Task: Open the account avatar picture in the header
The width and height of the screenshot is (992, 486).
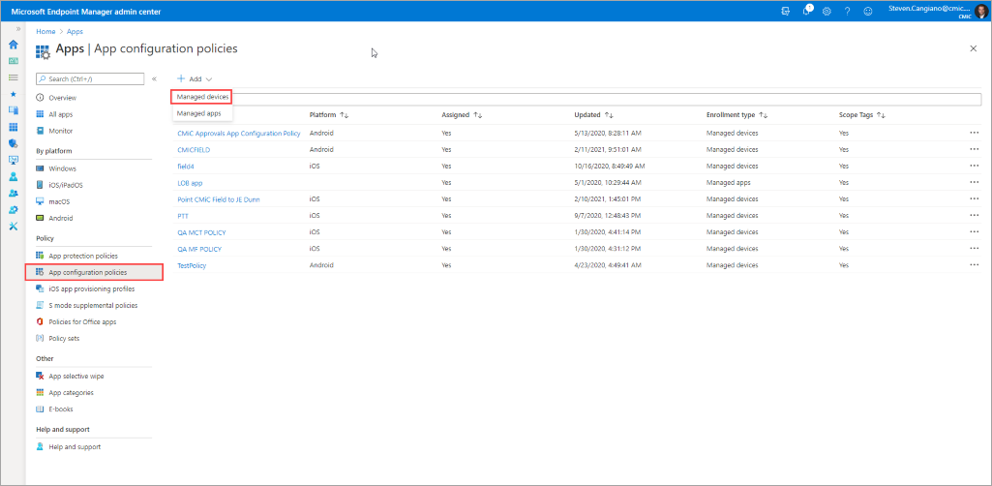Action: click(x=981, y=11)
